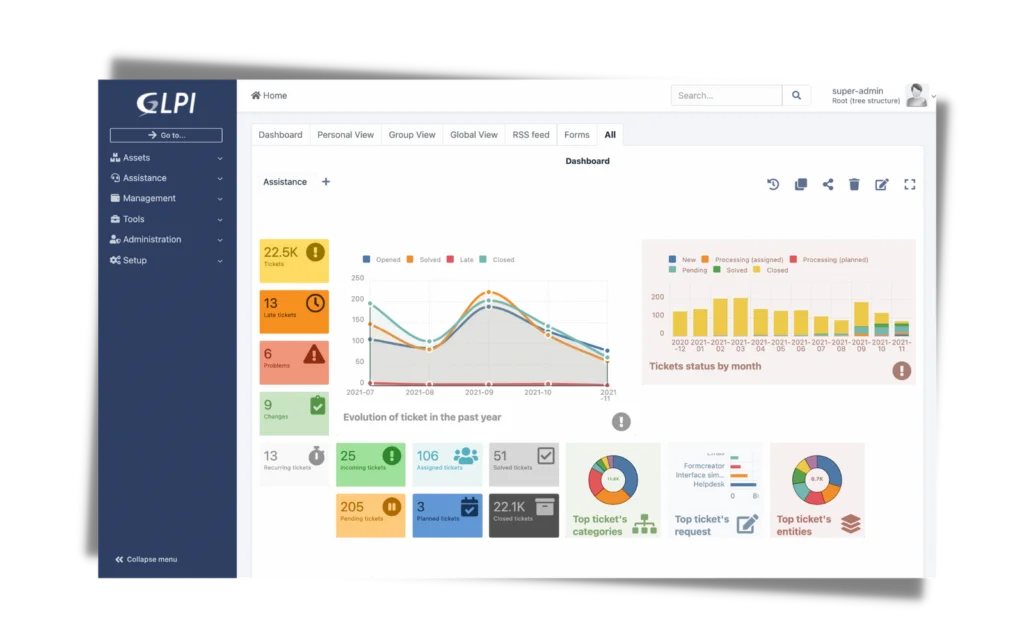Click the magnifier search button
1024x640 pixels.
point(796,96)
